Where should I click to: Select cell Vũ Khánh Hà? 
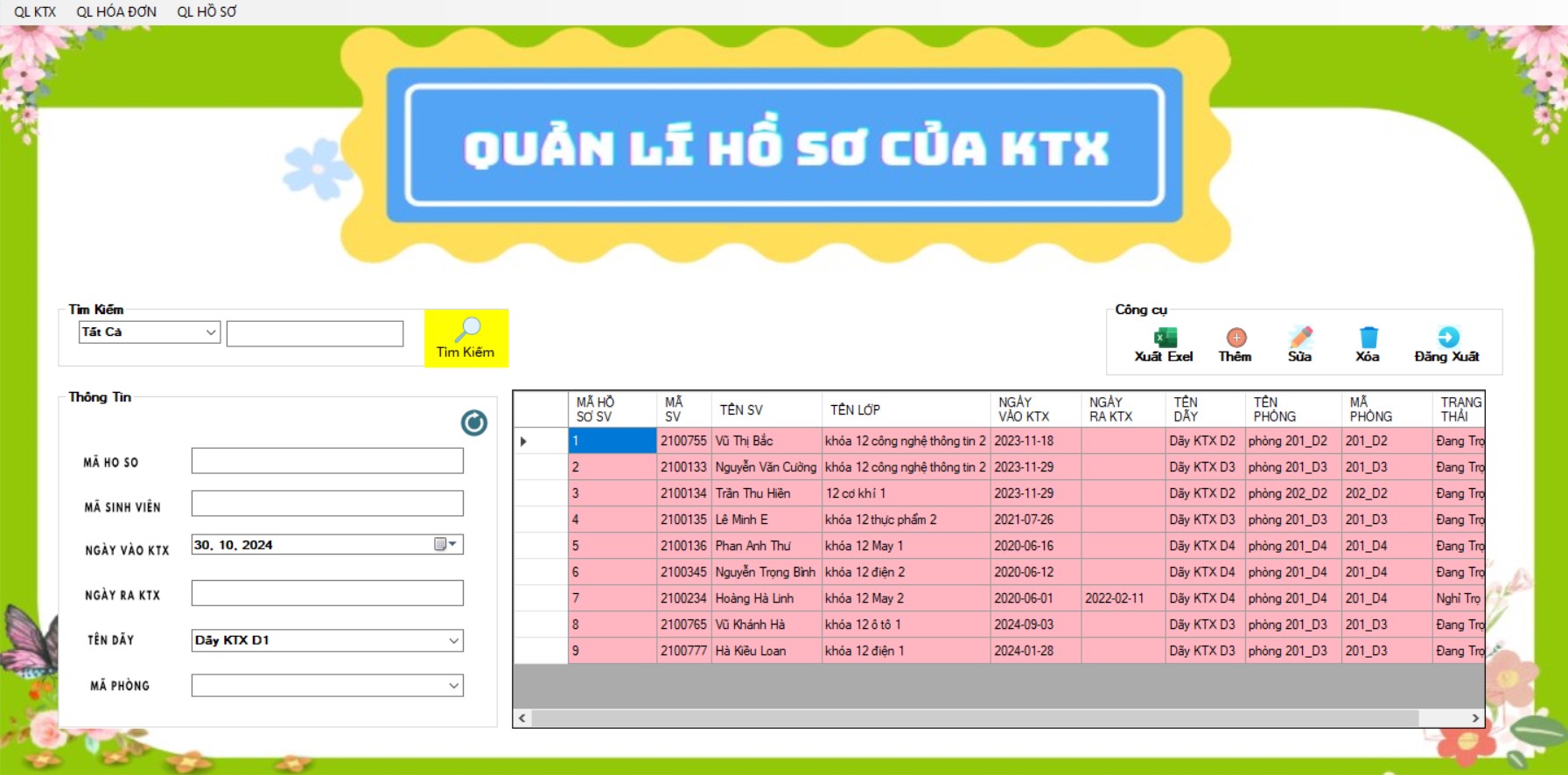coord(766,625)
